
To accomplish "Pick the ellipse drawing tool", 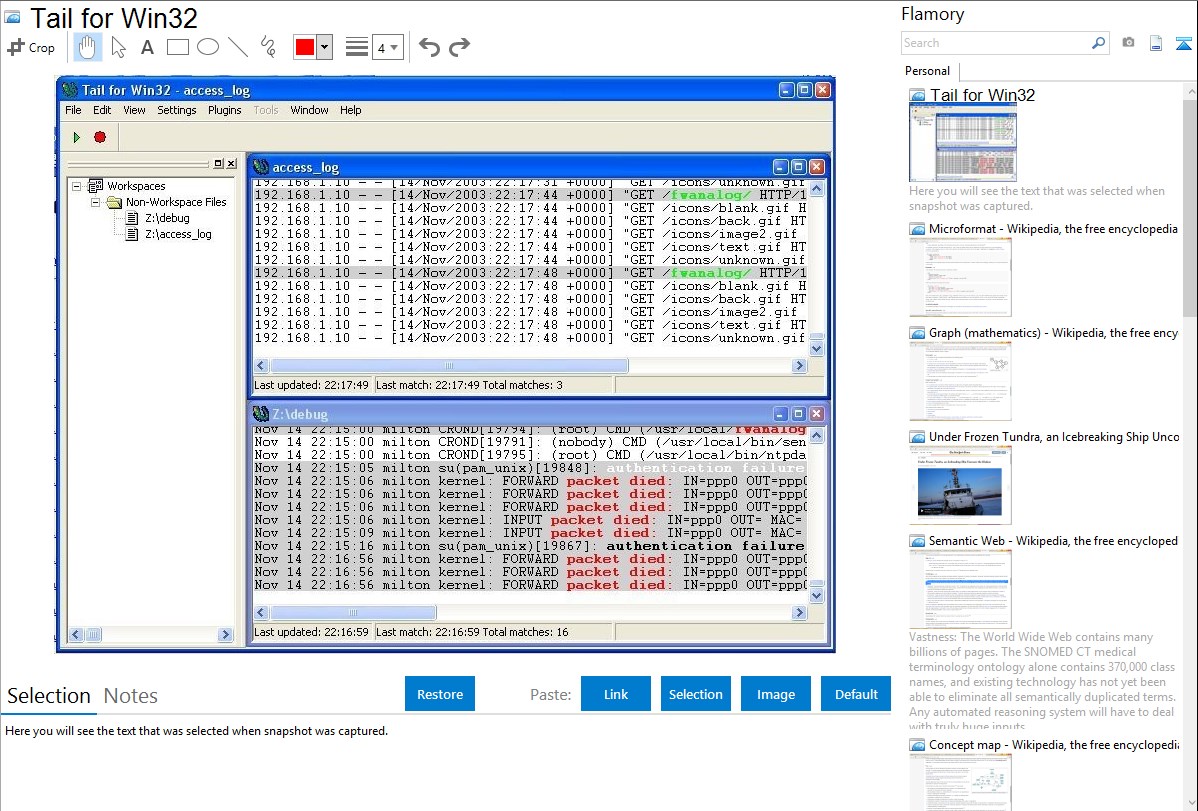I will (207, 47).
